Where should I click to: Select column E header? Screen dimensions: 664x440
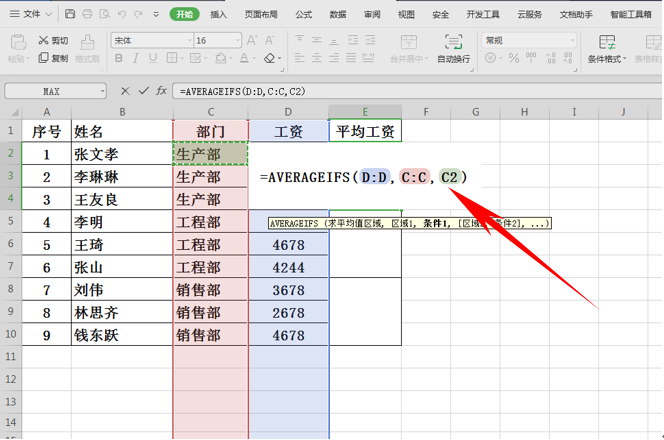(365, 112)
